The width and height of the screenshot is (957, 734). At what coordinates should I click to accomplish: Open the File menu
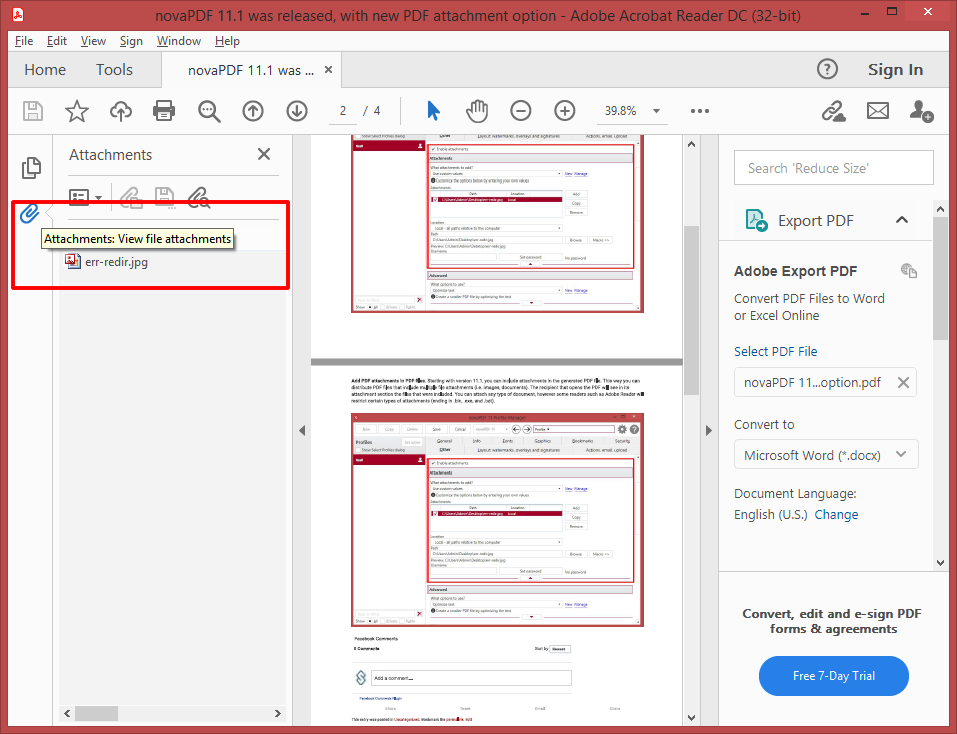coord(24,41)
